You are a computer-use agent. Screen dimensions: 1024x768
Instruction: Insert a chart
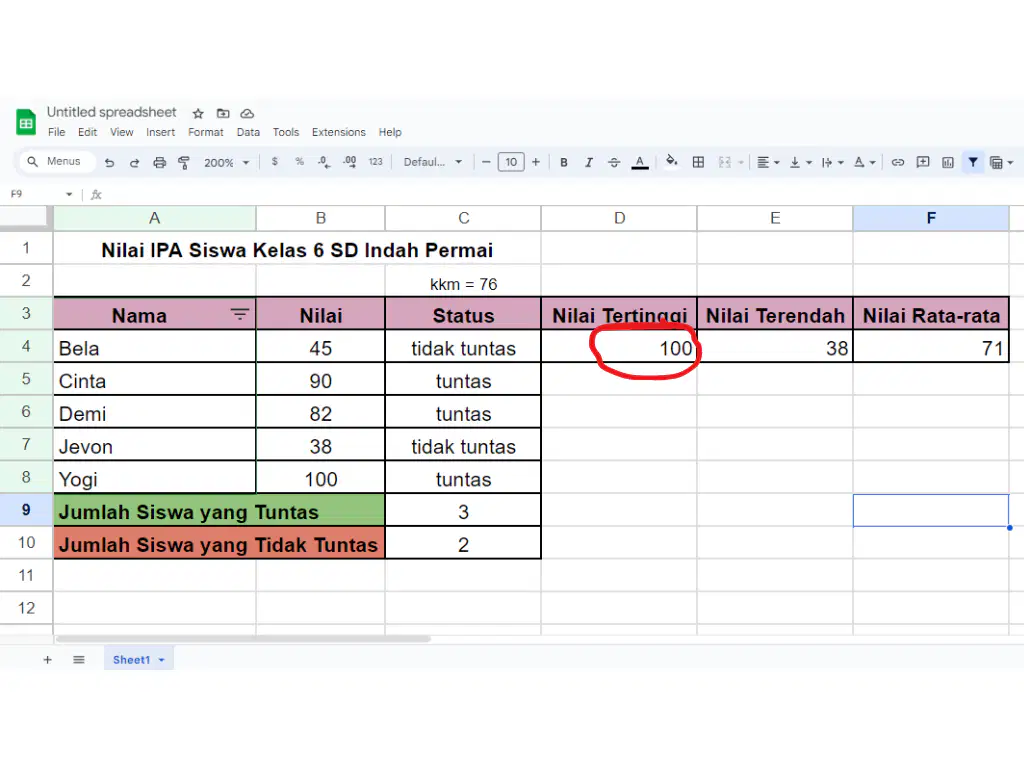tap(948, 162)
